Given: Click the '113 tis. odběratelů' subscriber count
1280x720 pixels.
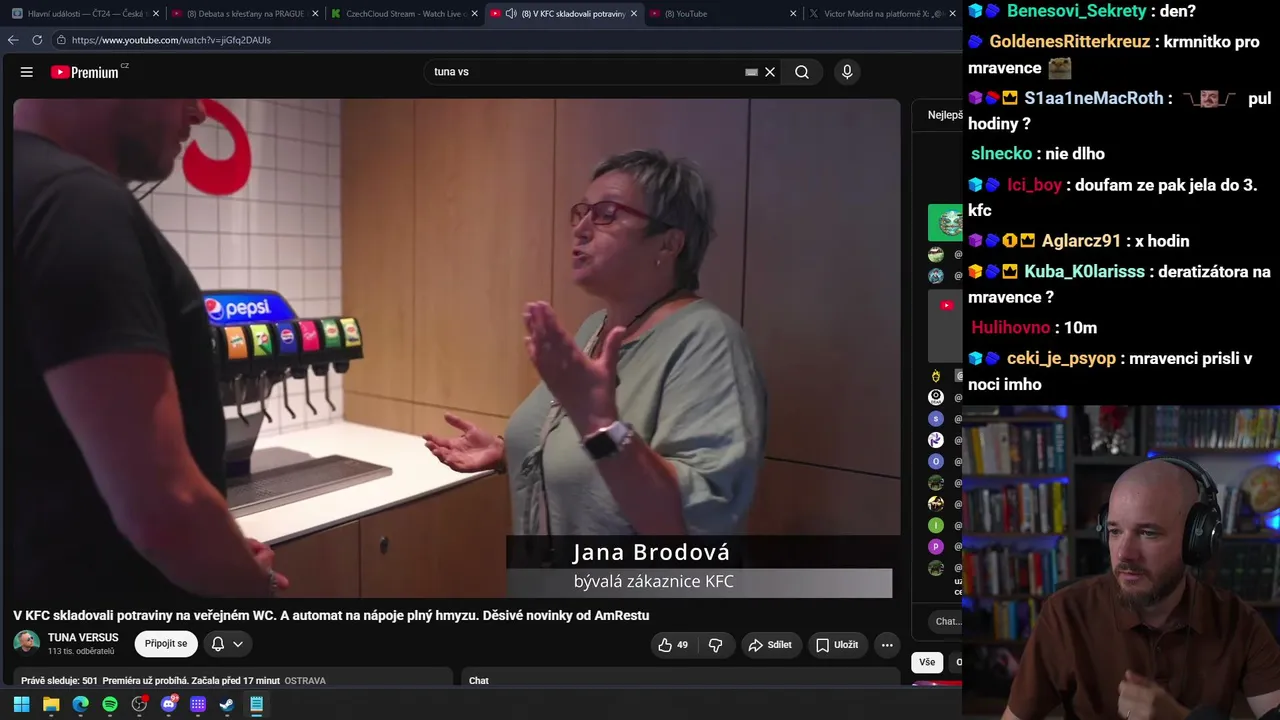Looking at the screenshot, I should [x=81, y=652].
